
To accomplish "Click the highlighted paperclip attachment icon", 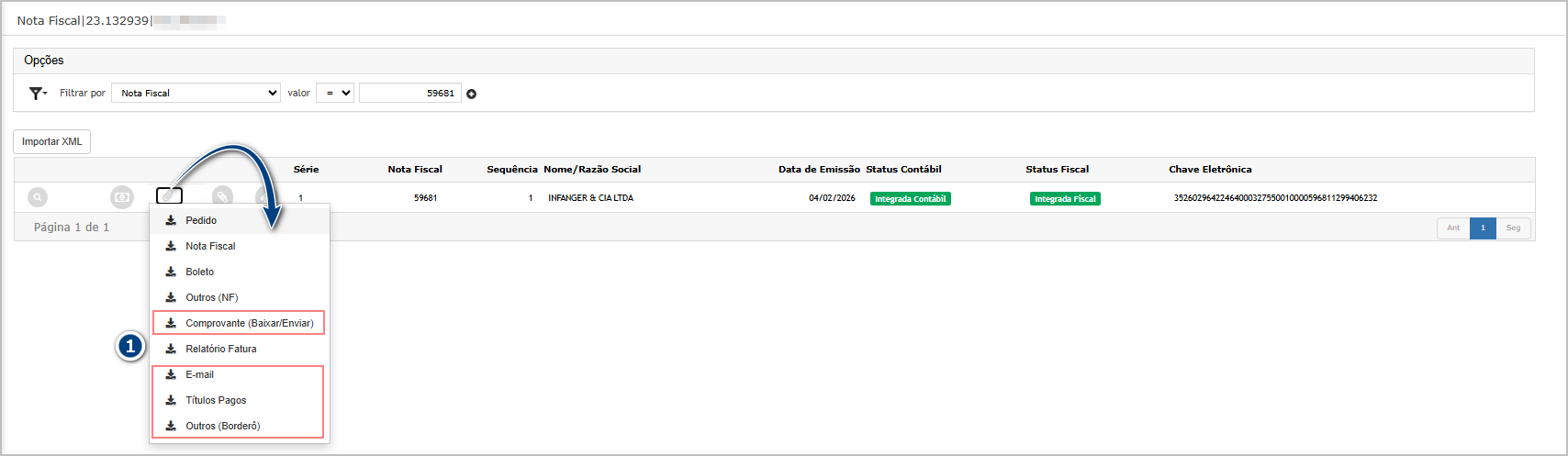I will tap(169, 196).
